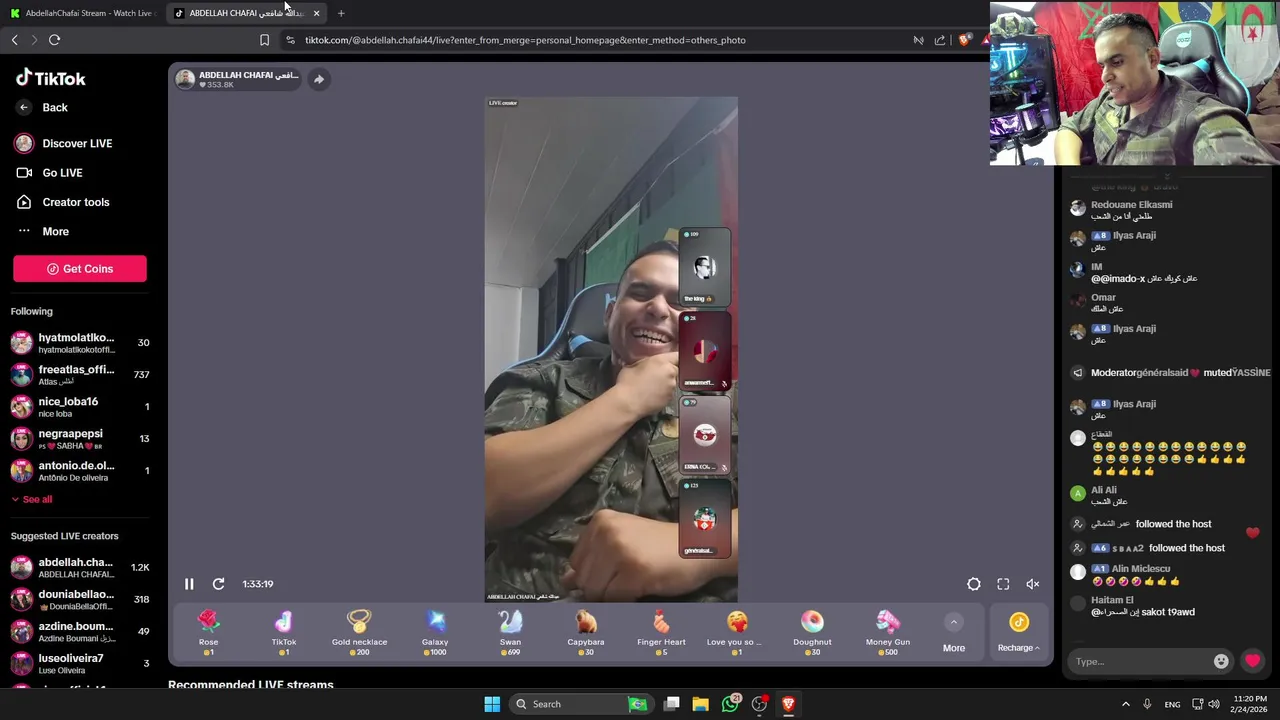Open nice_loba16 live stream
The height and width of the screenshot is (720, 1280).
click(x=80, y=407)
